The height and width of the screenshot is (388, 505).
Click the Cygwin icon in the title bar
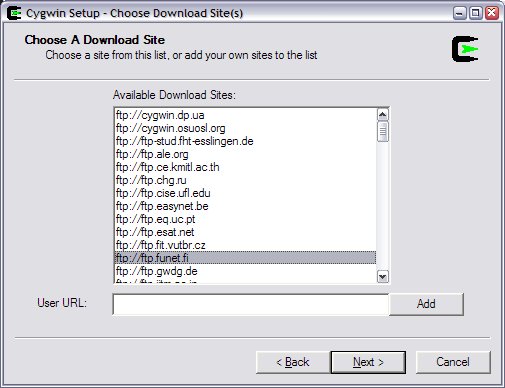pyautogui.click(x=14, y=13)
